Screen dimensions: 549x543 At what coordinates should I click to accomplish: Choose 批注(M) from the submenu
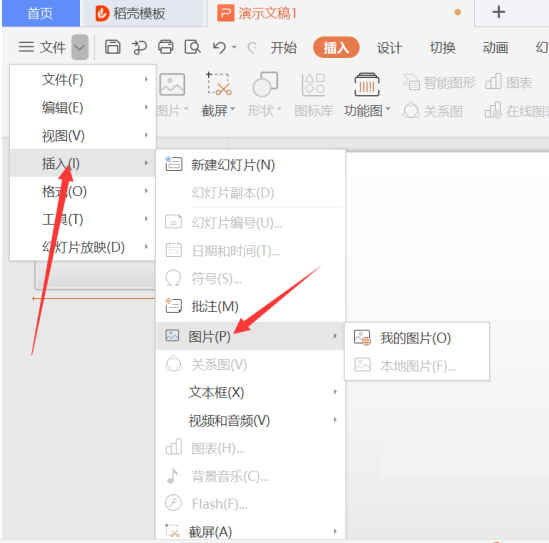click(251, 306)
